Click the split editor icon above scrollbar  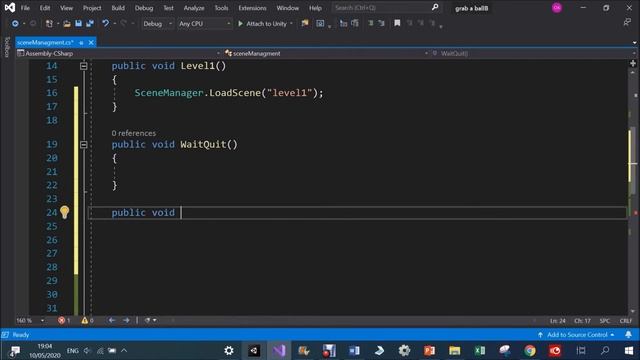(x=633, y=63)
